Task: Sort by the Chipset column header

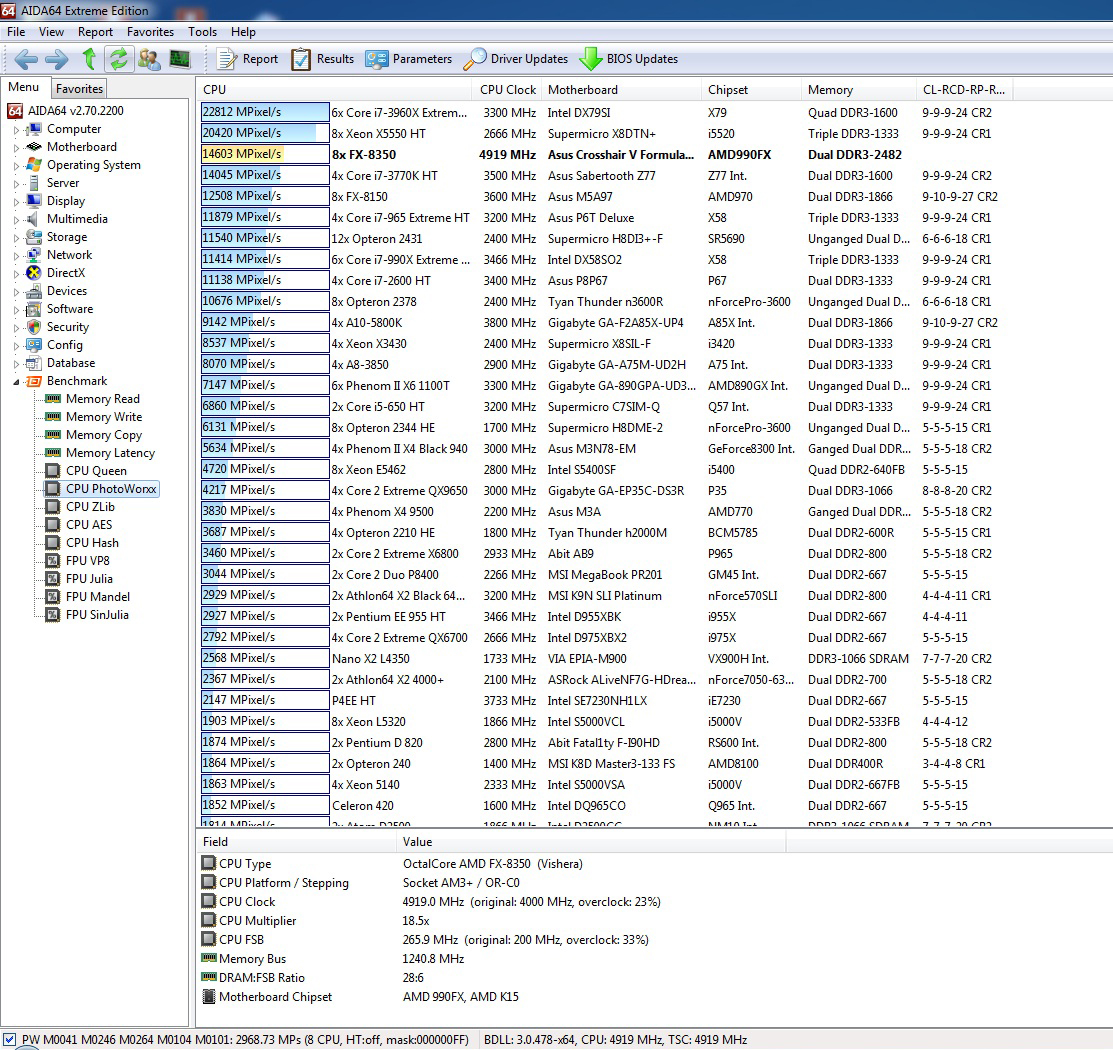Action: 751,89
